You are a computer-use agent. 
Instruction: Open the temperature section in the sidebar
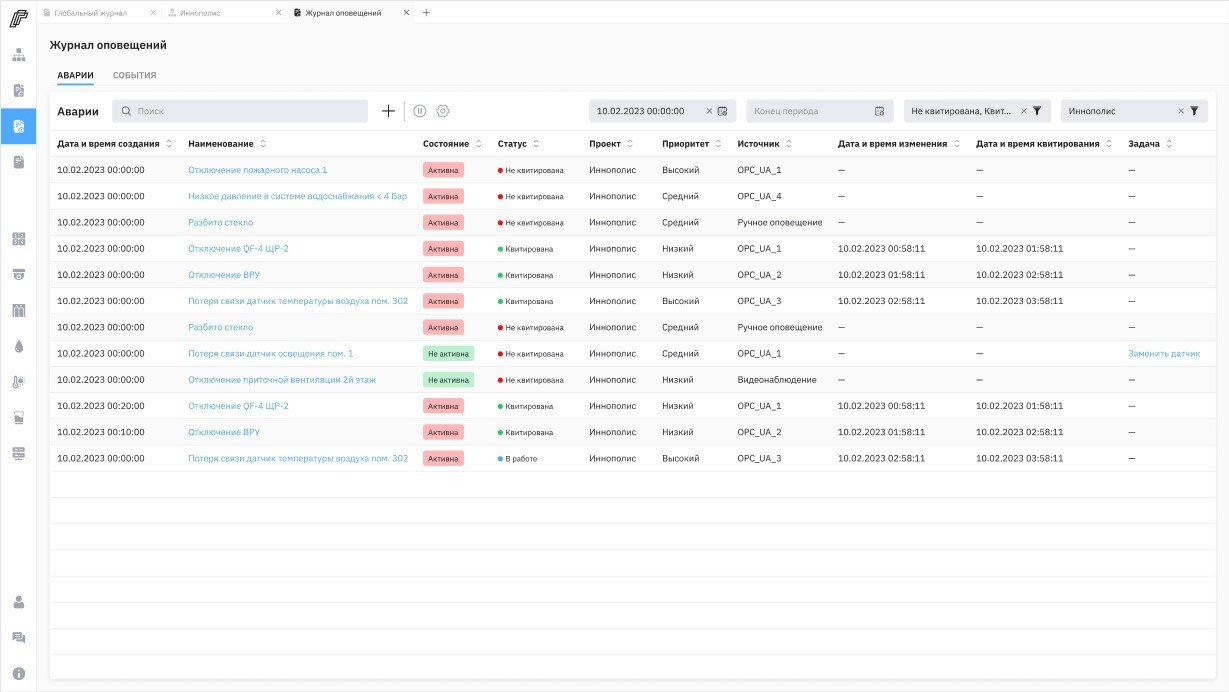pos(18,382)
